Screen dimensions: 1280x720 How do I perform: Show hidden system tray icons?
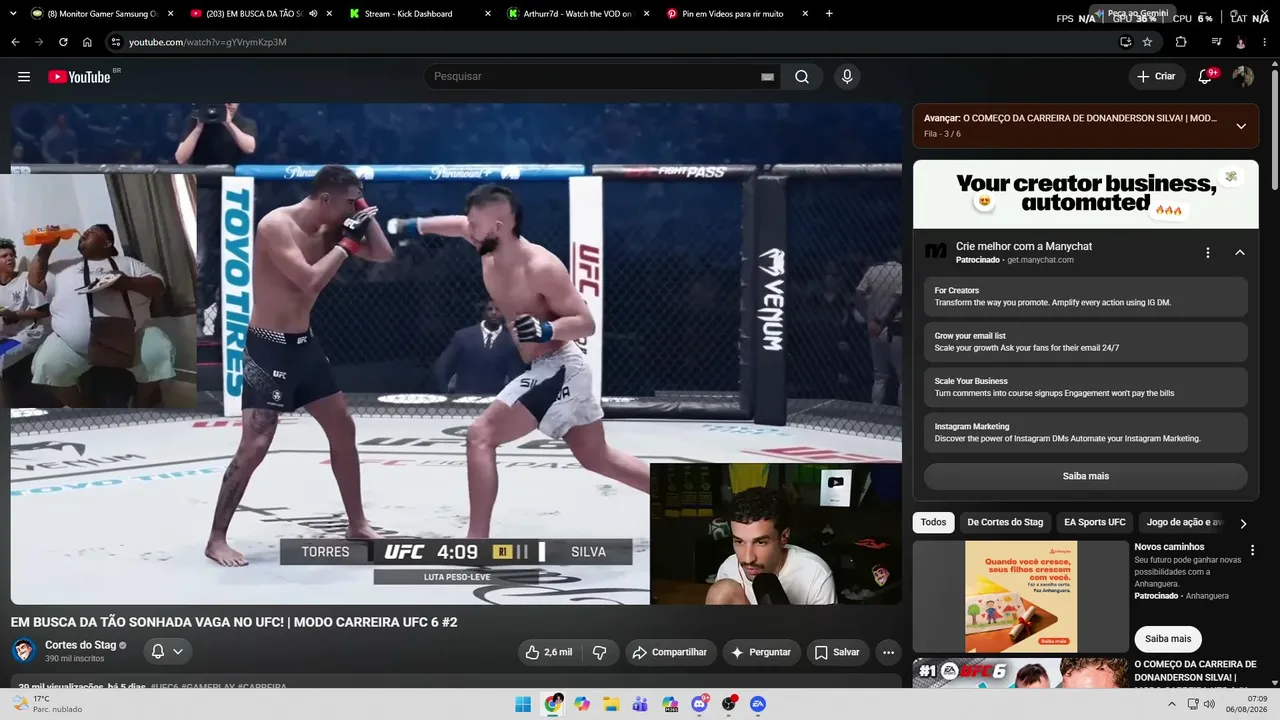[1172, 704]
